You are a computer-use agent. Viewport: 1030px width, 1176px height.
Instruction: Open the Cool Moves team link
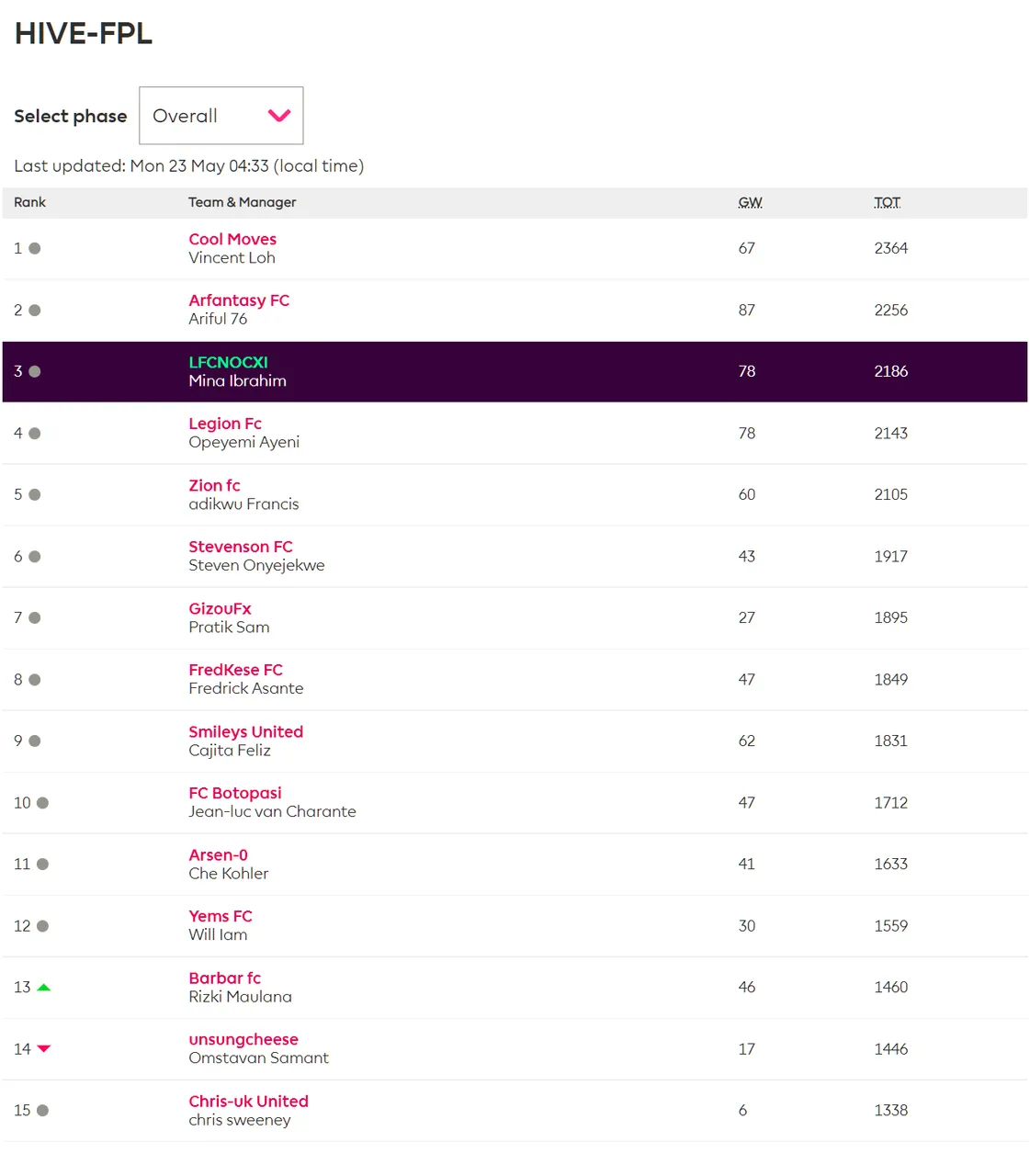click(232, 239)
